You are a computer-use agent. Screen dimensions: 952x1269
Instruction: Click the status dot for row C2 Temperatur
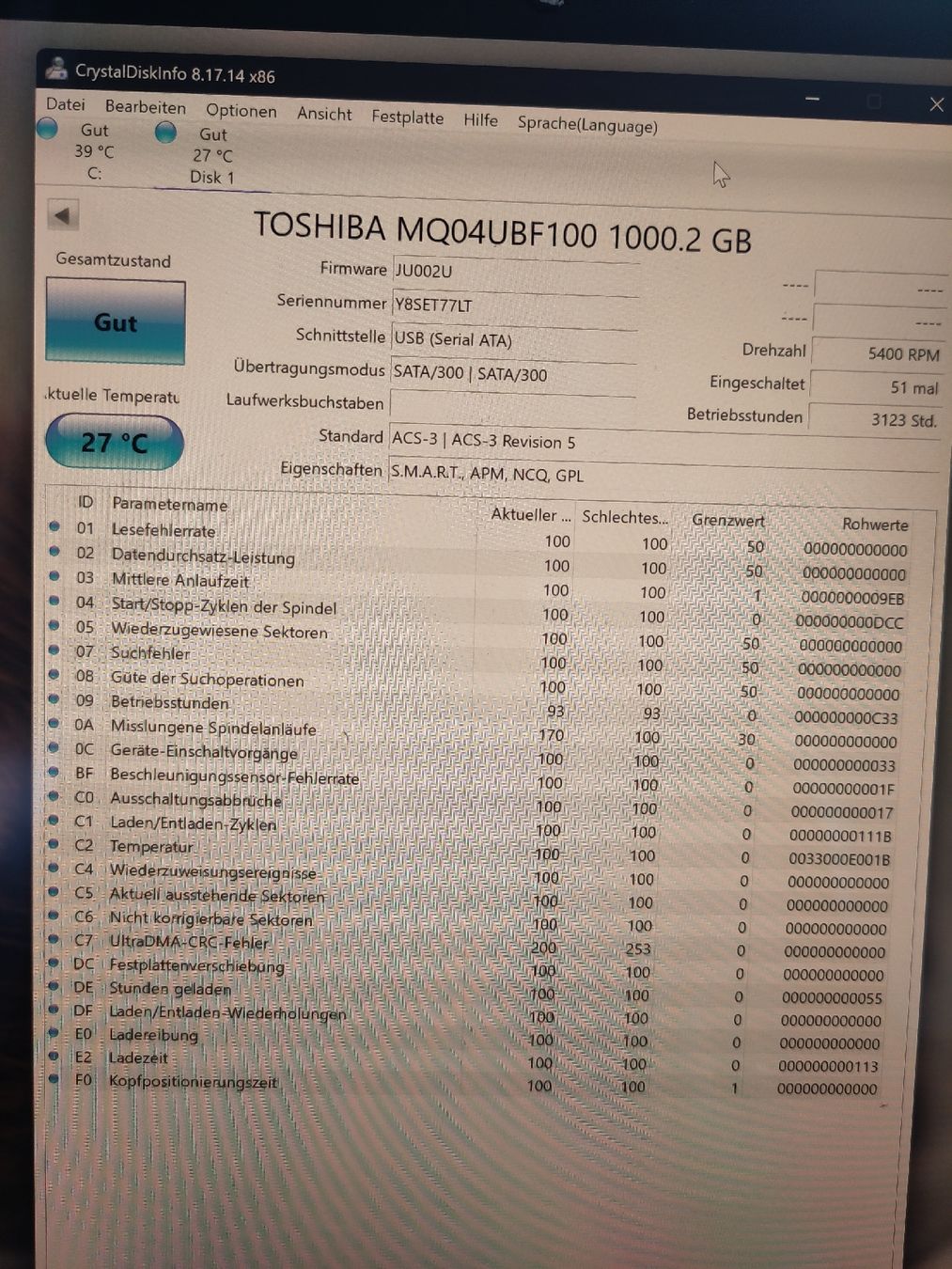54,844
